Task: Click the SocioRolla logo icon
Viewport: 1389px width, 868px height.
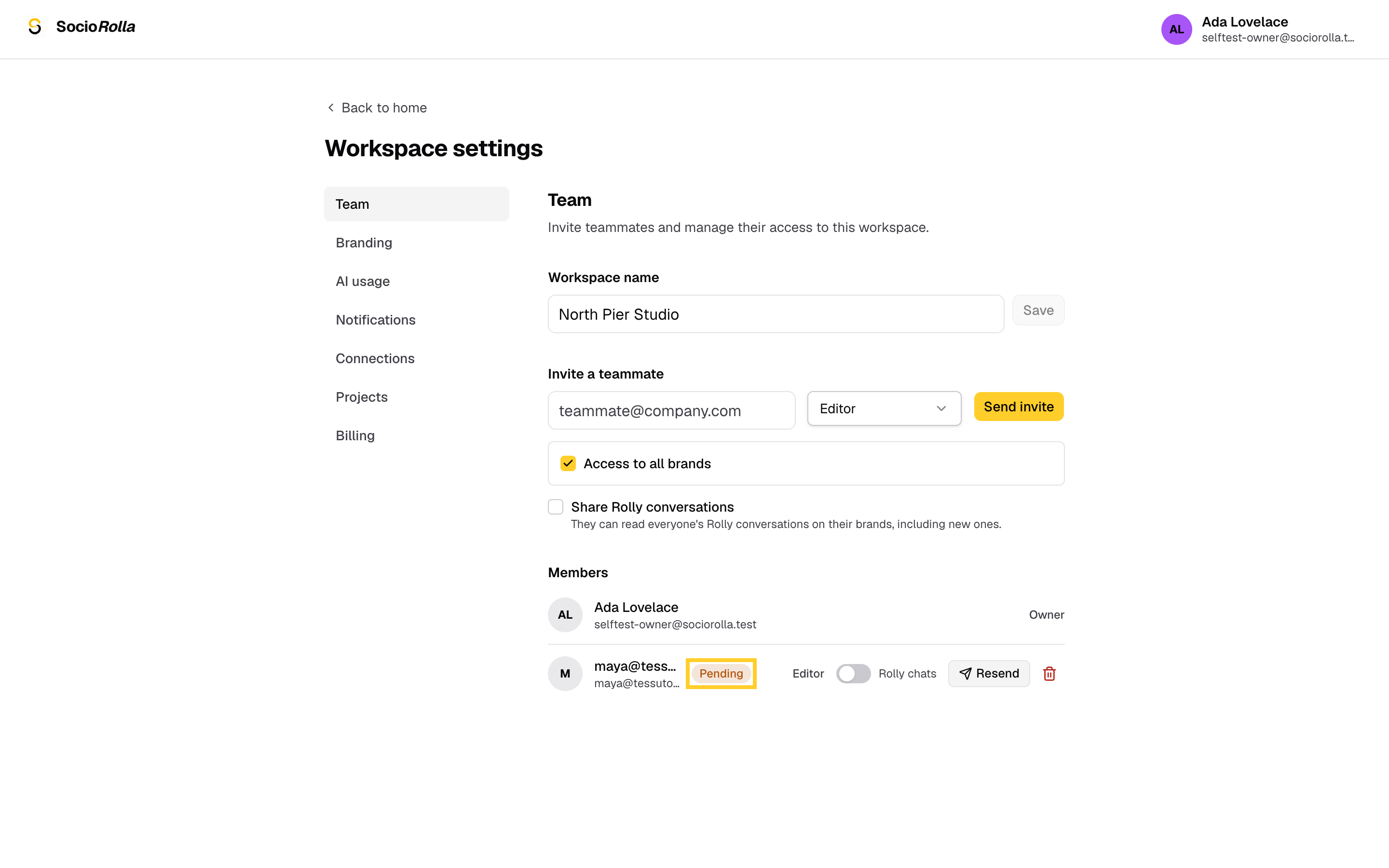Action: 35,27
